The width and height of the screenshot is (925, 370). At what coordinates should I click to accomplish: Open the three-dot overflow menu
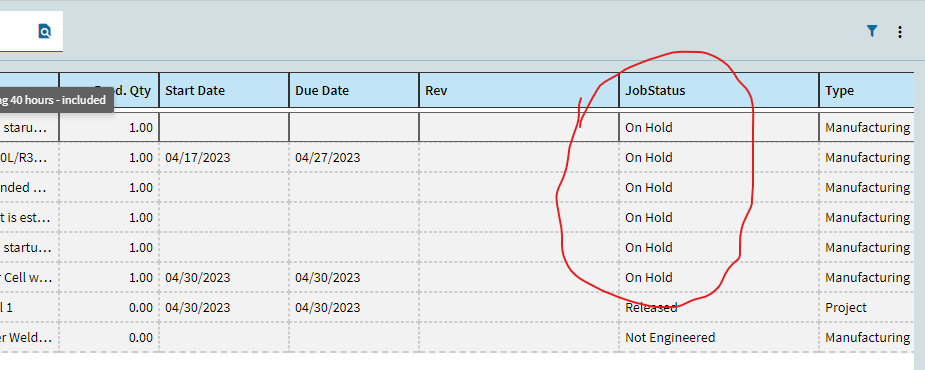pos(900,32)
